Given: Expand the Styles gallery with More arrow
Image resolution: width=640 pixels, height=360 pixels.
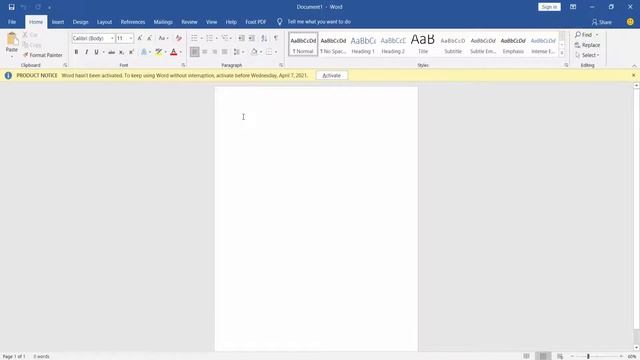Looking at the screenshot, I should click(x=562, y=53).
